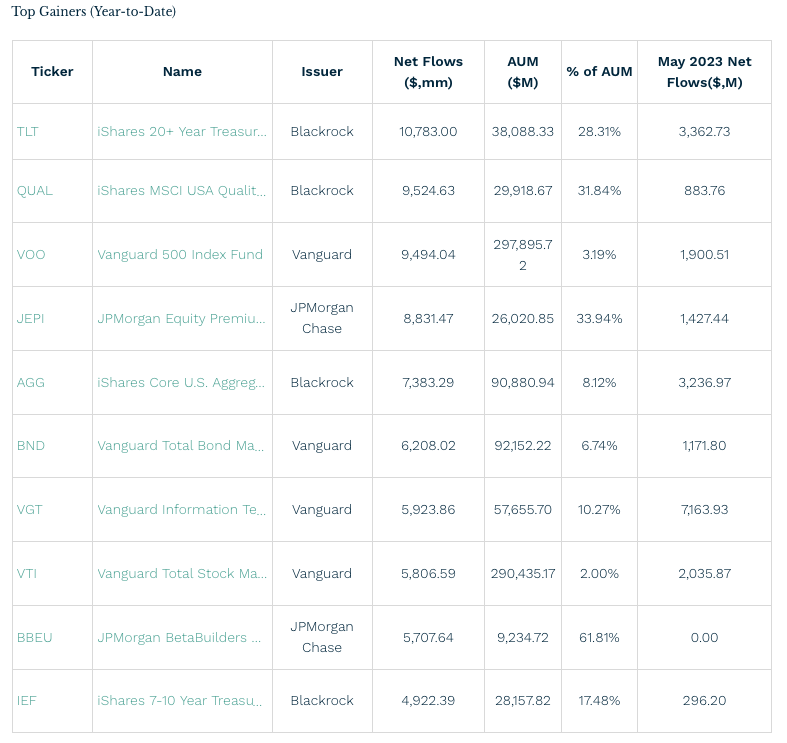
Task: Select the net flows value 5,707.64
Action: 428,638
